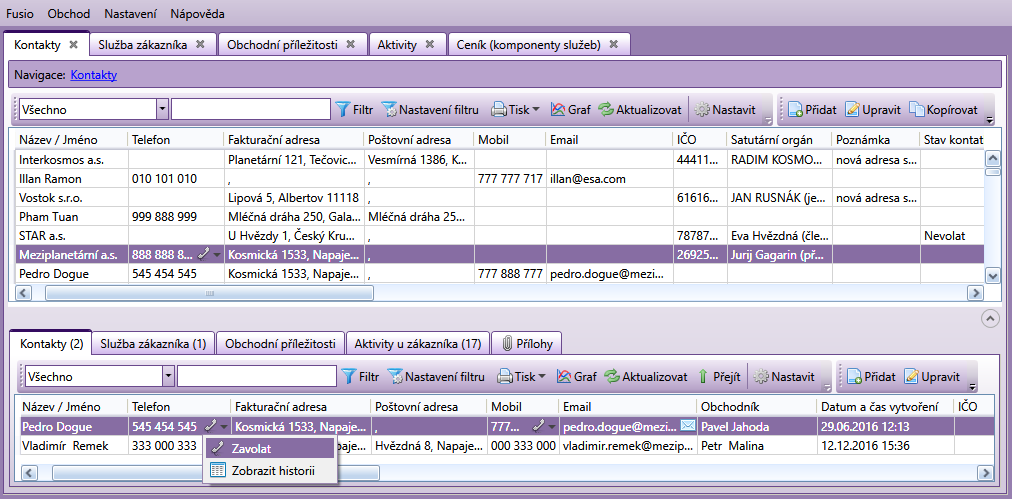Click the Kontakty navigation link
Screen dimensions: 1012x499
pos(94,75)
